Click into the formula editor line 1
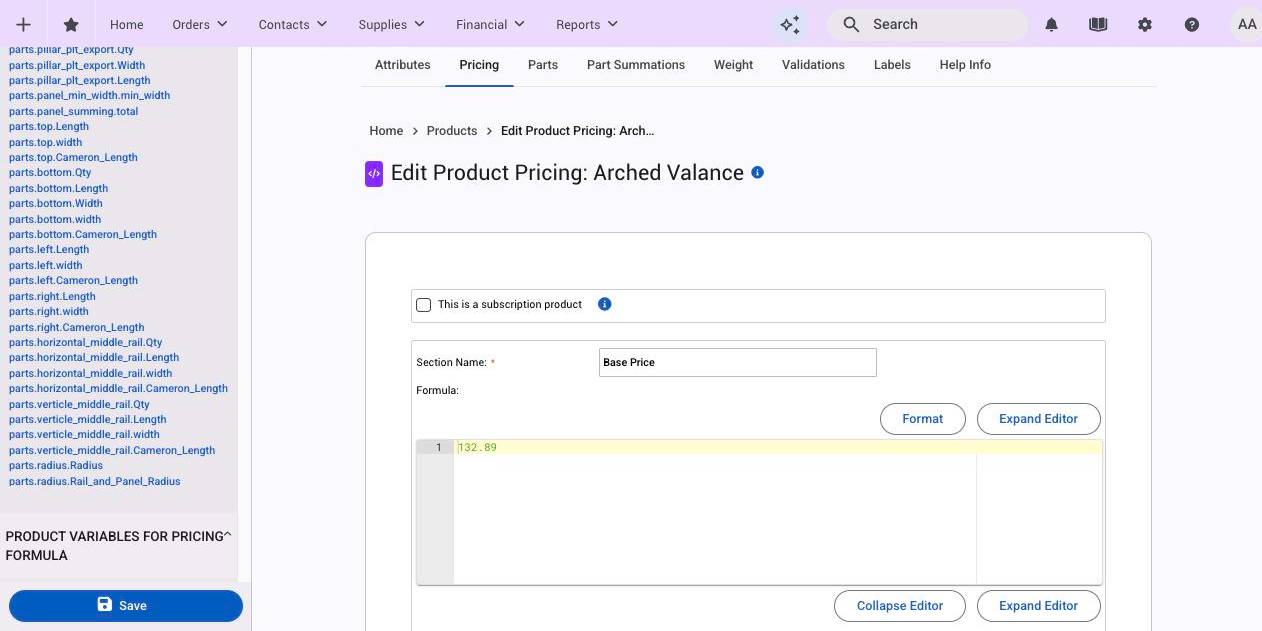 click(x=778, y=447)
